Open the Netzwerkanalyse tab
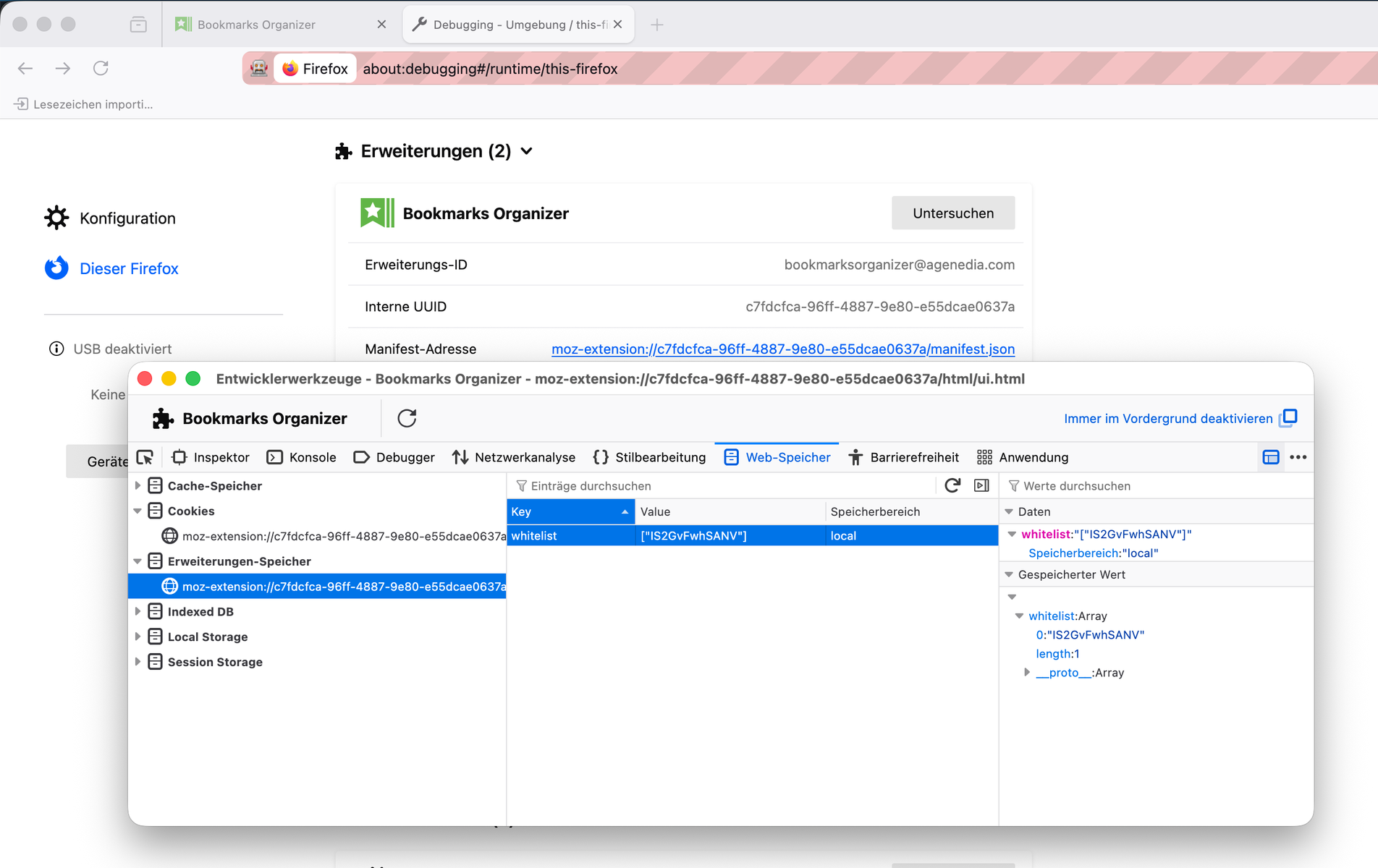Image resolution: width=1378 pixels, height=868 pixels. (x=514, y=457)
